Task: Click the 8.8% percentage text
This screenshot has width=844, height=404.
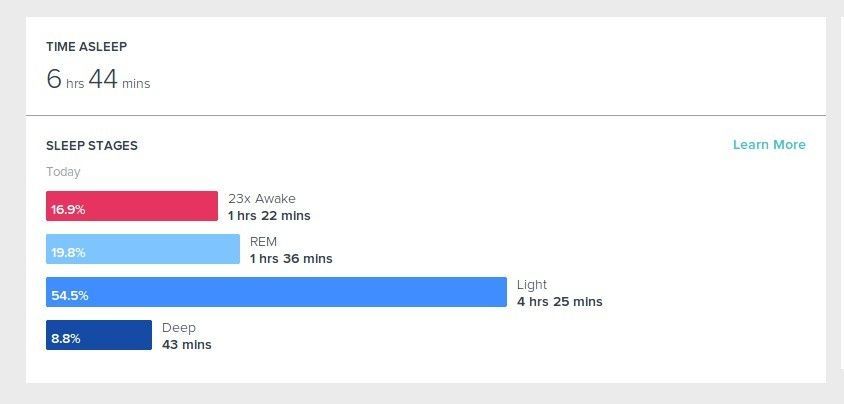Action: click(66, 339)
